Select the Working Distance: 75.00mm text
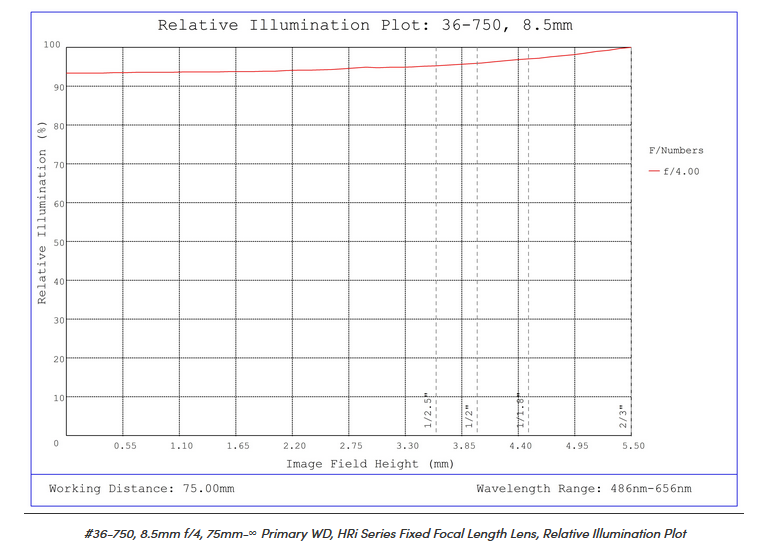The width and height of the screenshot is (757, 547). pos(142,489)
